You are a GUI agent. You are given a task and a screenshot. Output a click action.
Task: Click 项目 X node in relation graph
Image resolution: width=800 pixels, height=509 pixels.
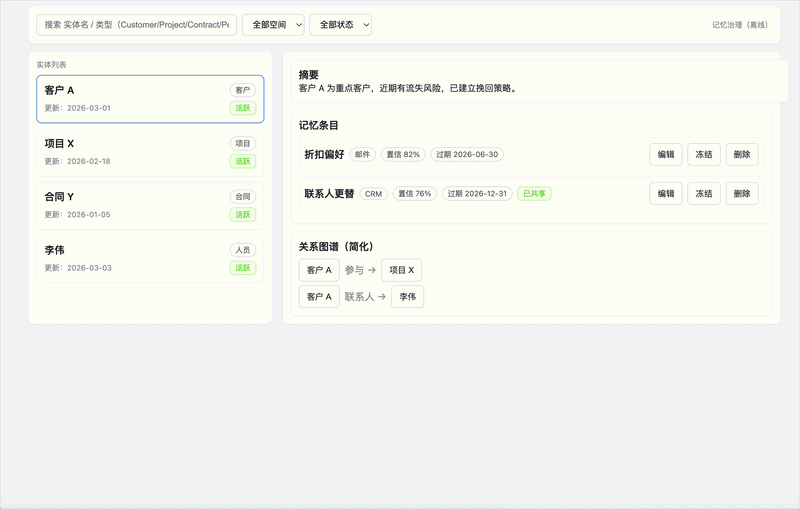tap(401, 270)
